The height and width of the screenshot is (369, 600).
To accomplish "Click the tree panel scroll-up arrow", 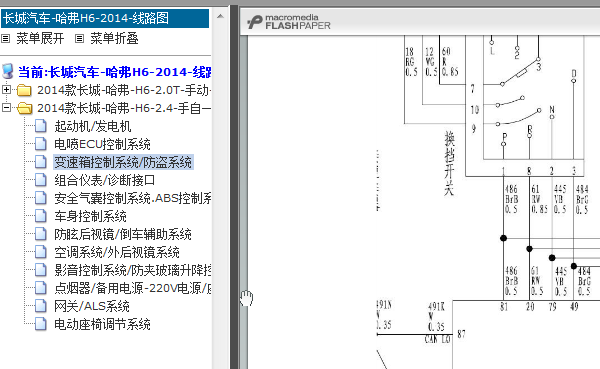I will (x=220, y=16).
